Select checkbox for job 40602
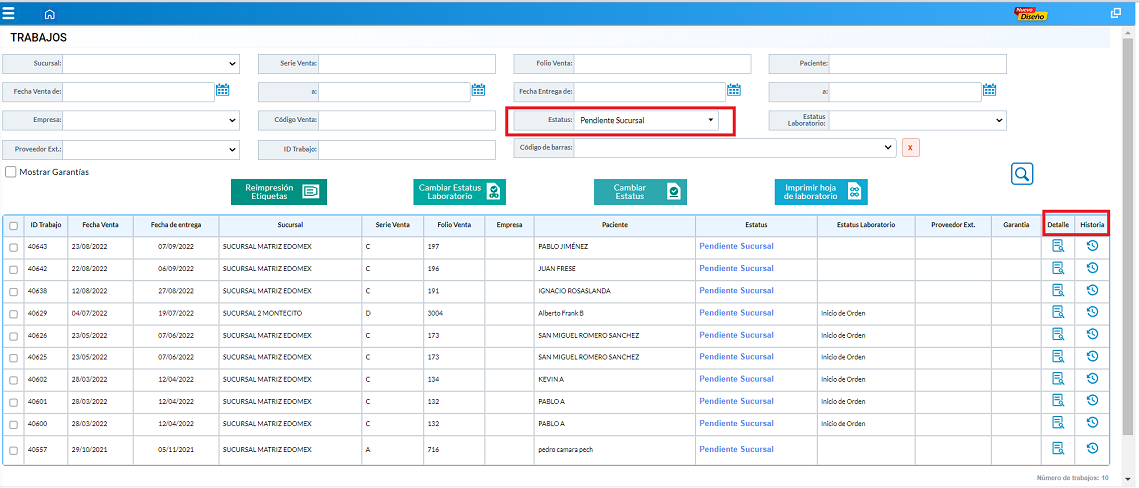The image size is (1139, 488). click(x=13, y=380)
